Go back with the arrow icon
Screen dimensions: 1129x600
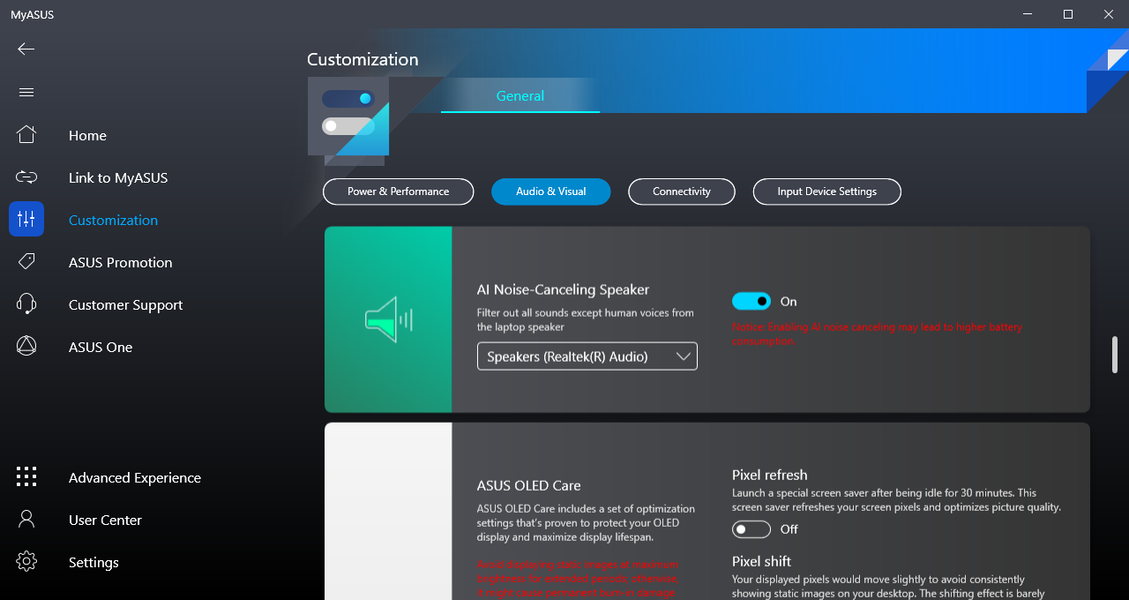(x=26, y=49)
